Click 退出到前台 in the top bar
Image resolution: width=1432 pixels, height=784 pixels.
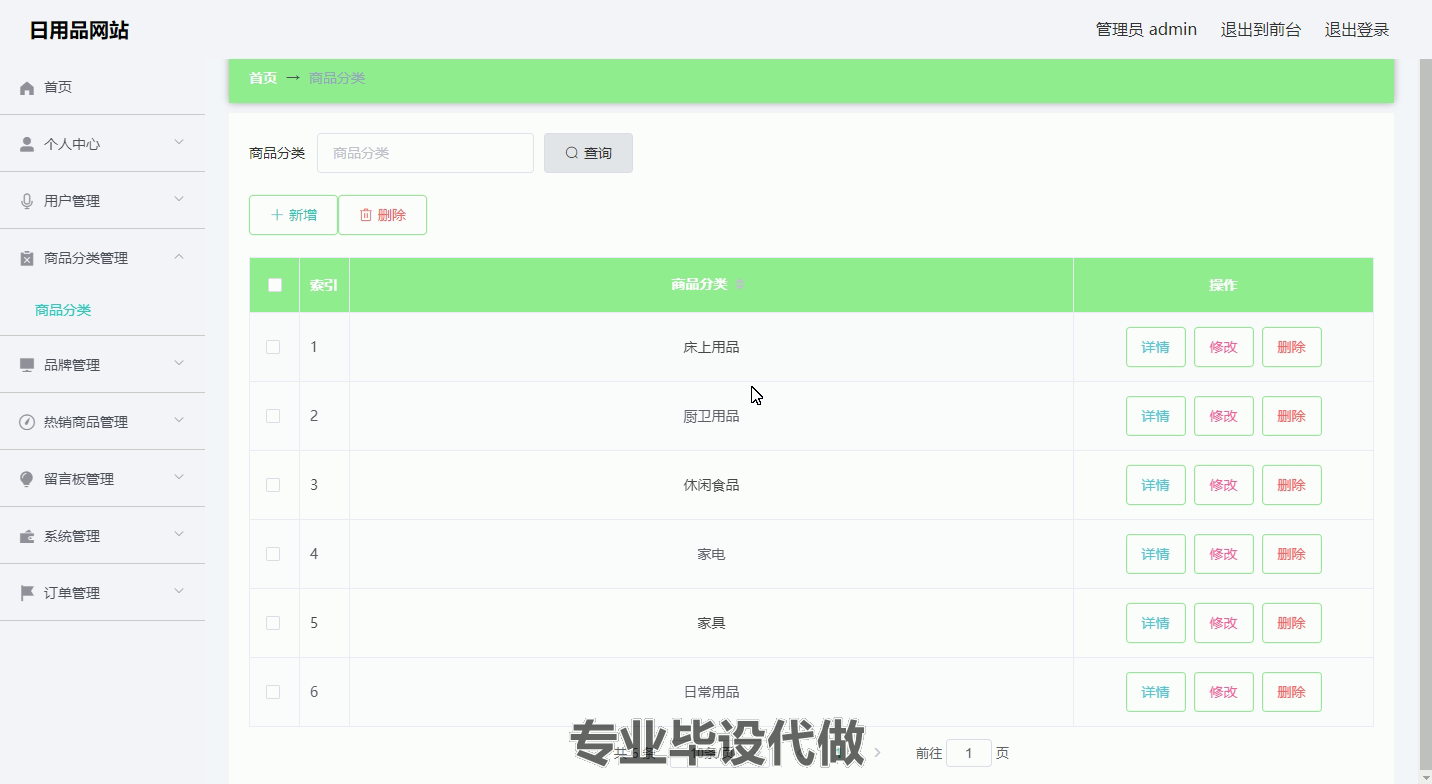coord(1261,30)
